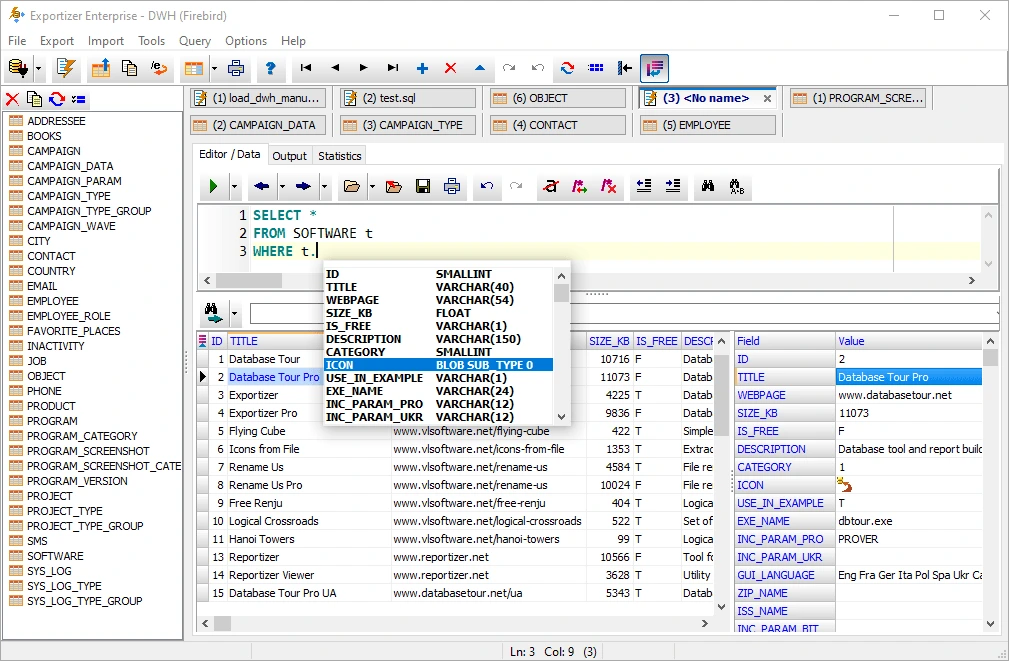Open dropdown arrow beside table view icon
Viewport: 1009px width, 661px height.
pyautogui.click(x=214, y=68)
